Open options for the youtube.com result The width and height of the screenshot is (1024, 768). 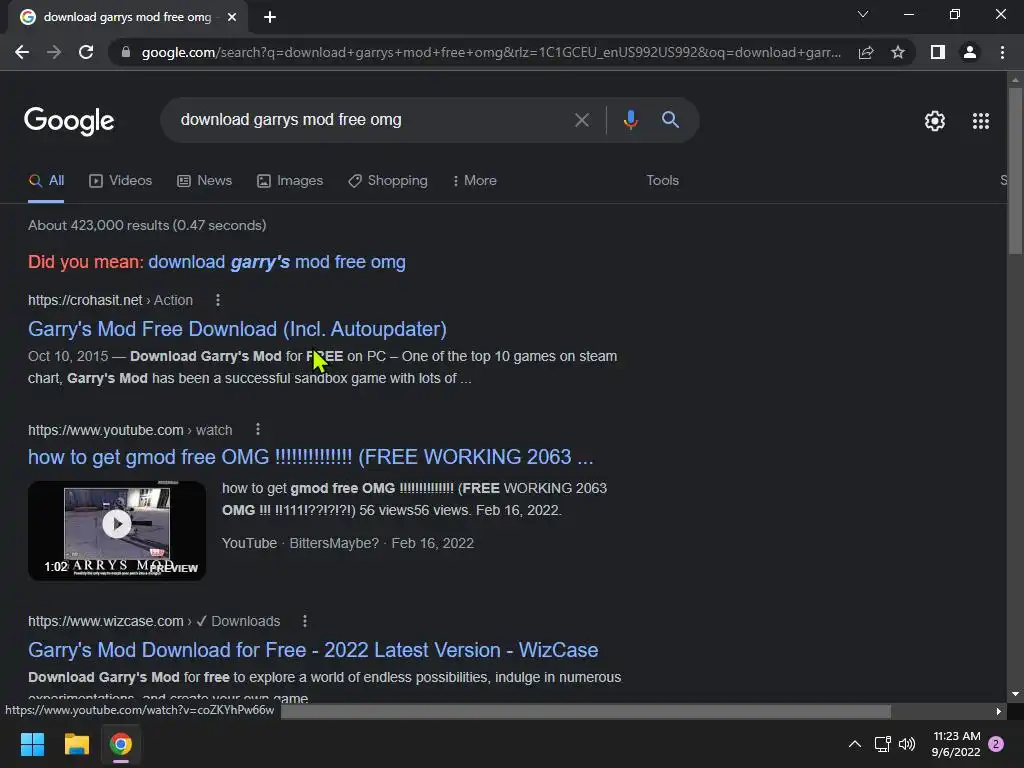258,430
